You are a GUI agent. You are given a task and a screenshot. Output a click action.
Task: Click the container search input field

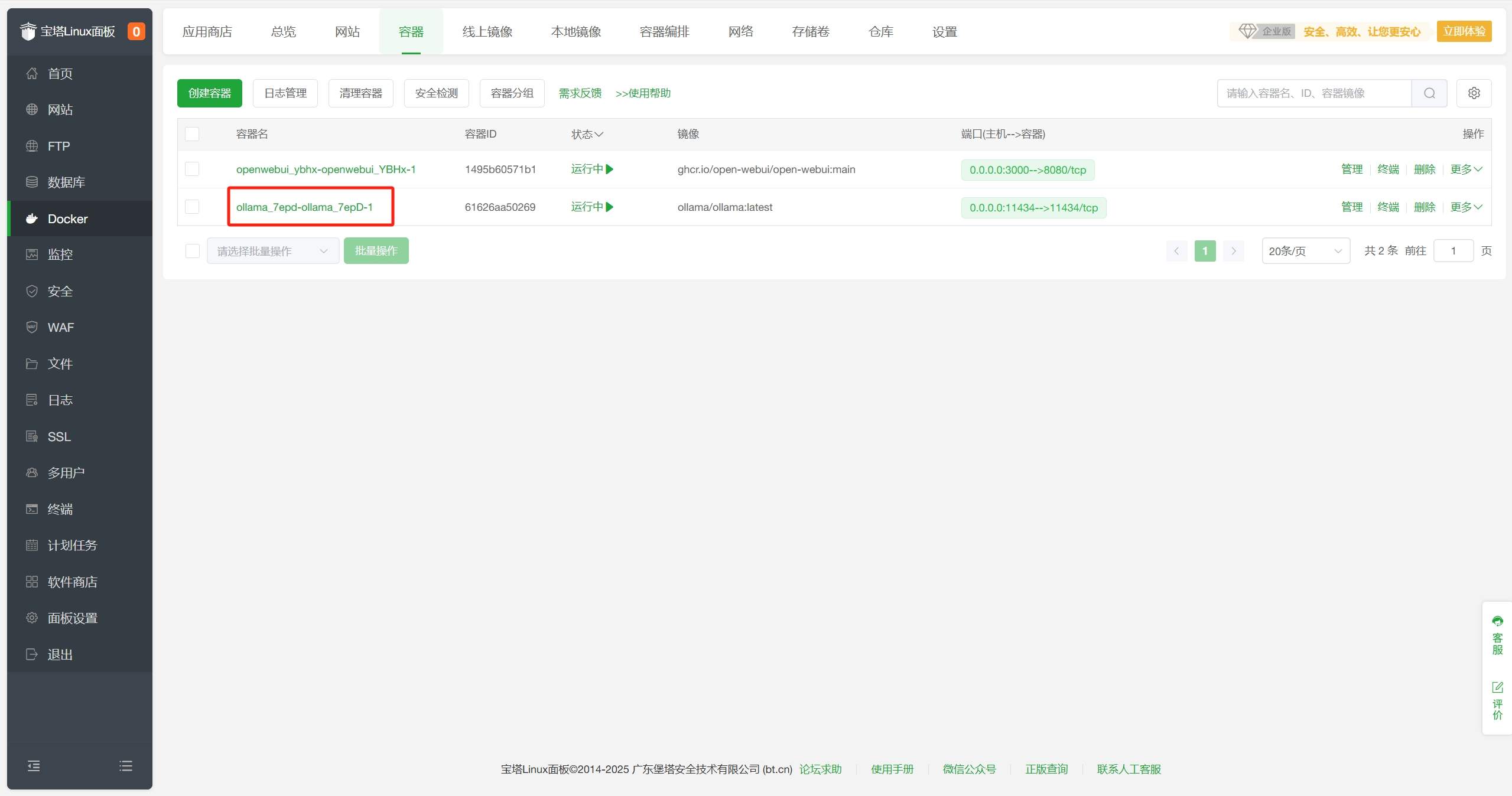click(1315, 93)
